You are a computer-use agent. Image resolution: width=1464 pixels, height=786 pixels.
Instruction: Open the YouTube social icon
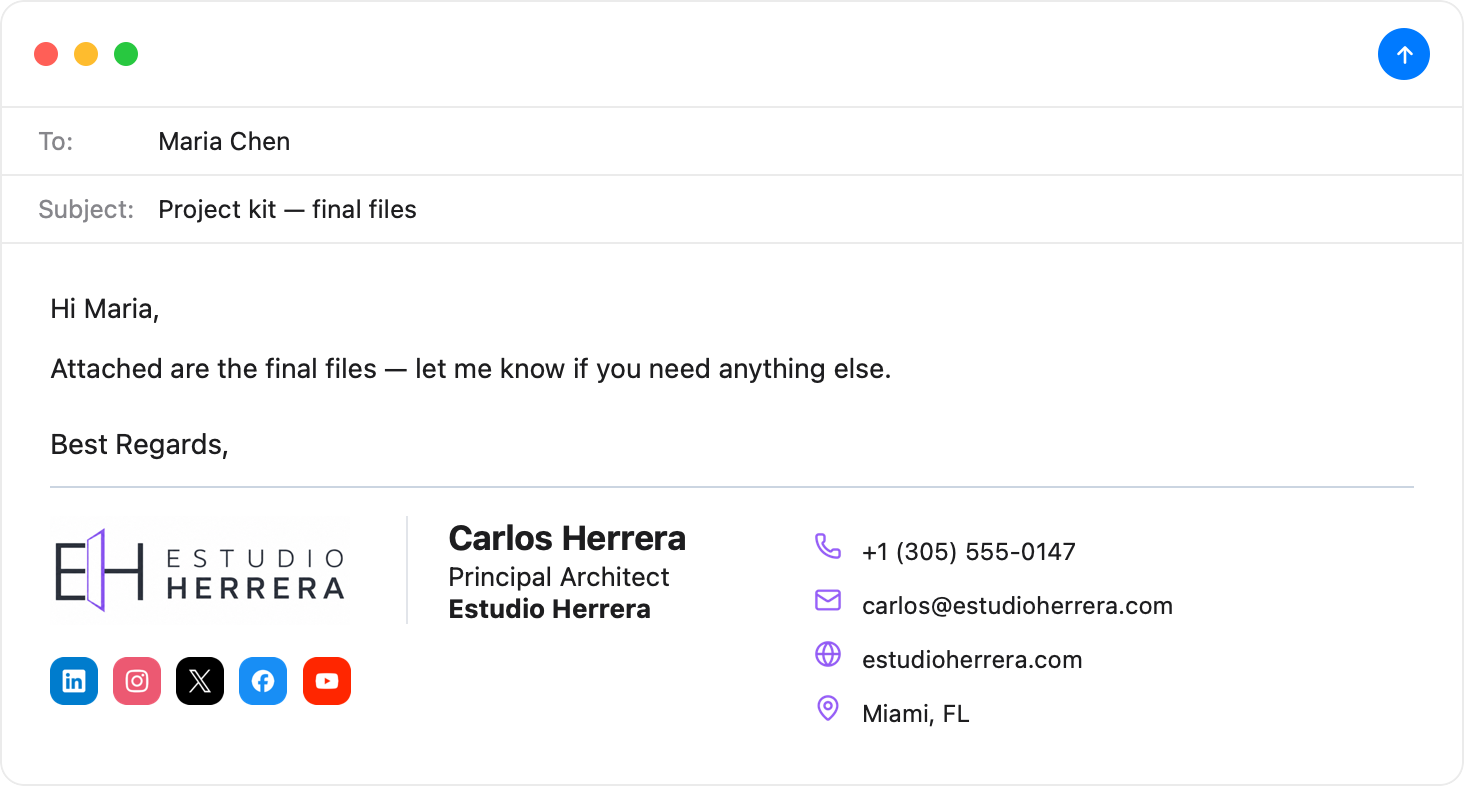click(326, 681)
